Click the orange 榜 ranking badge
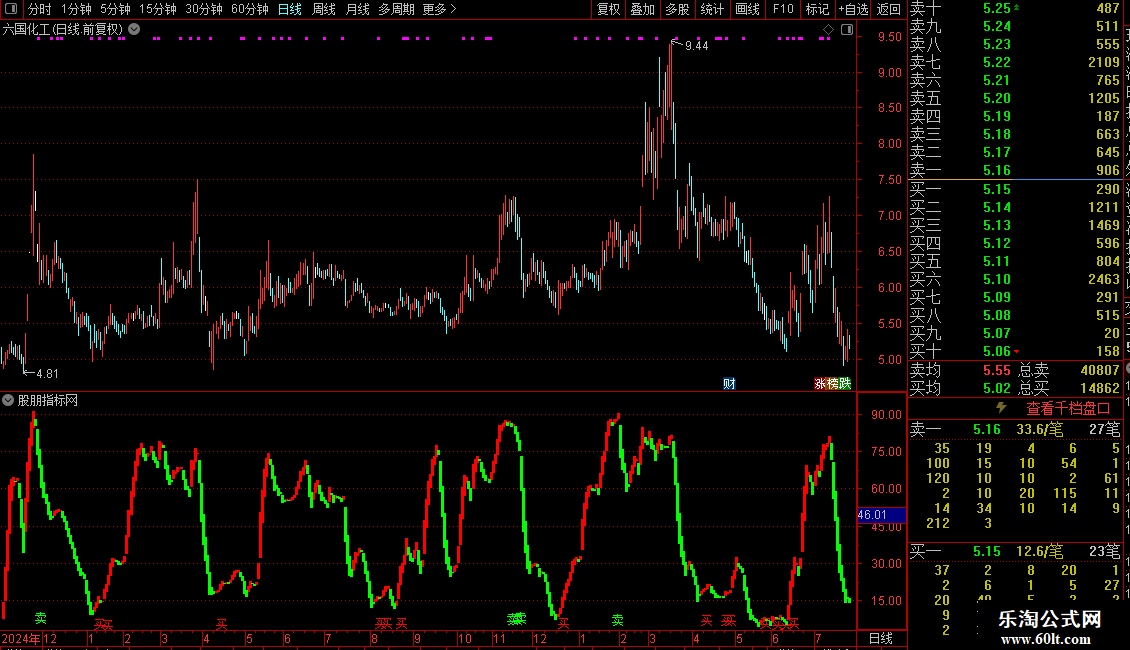 coord(832,383)
